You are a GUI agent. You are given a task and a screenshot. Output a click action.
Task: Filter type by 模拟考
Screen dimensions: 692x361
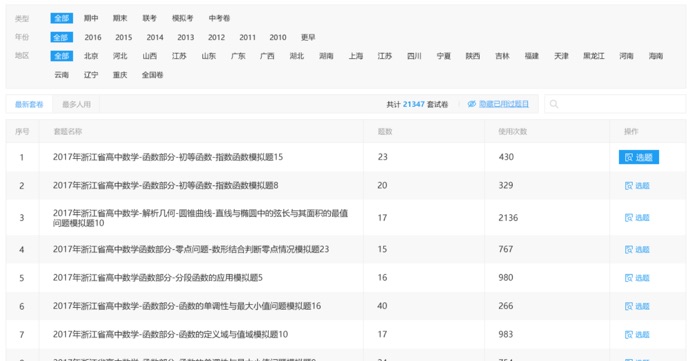click(183, 18)
